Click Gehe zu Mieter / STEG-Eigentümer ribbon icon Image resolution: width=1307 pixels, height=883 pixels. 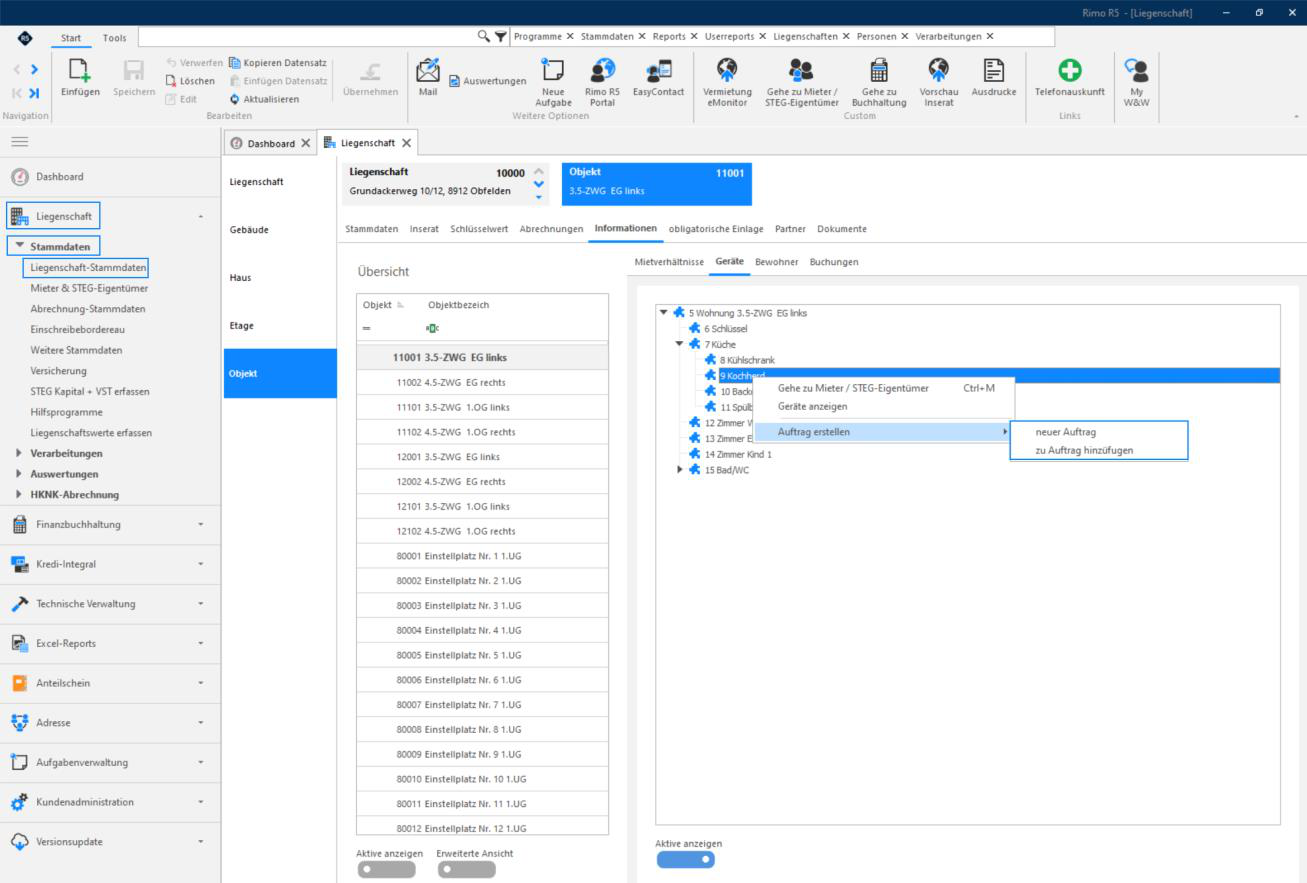[x=801, y=69]
